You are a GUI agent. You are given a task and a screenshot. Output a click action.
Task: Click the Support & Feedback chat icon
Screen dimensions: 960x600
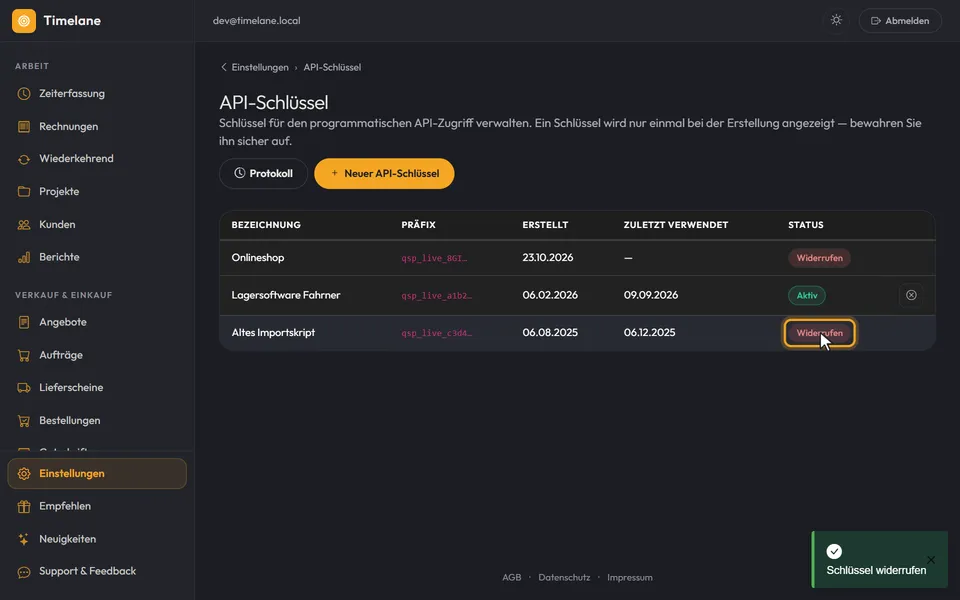coord(24,572)
